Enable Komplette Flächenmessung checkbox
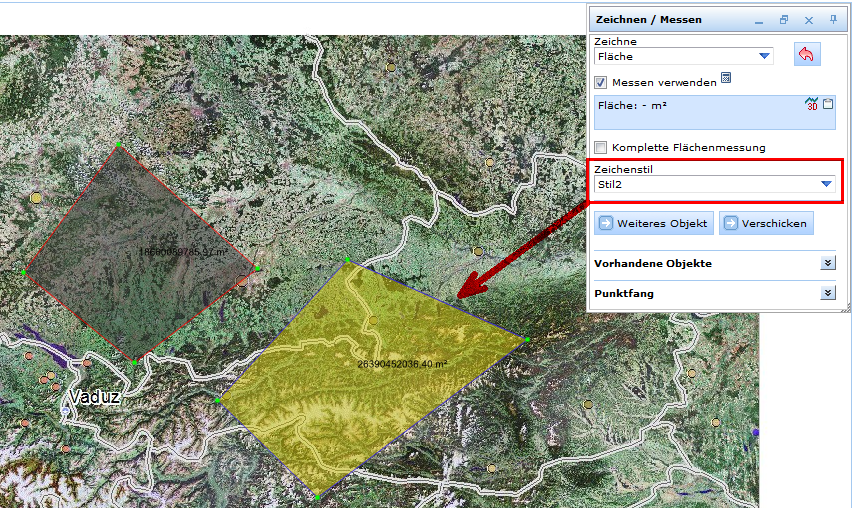This screenshot has width=853, height=508. point(601,147)
